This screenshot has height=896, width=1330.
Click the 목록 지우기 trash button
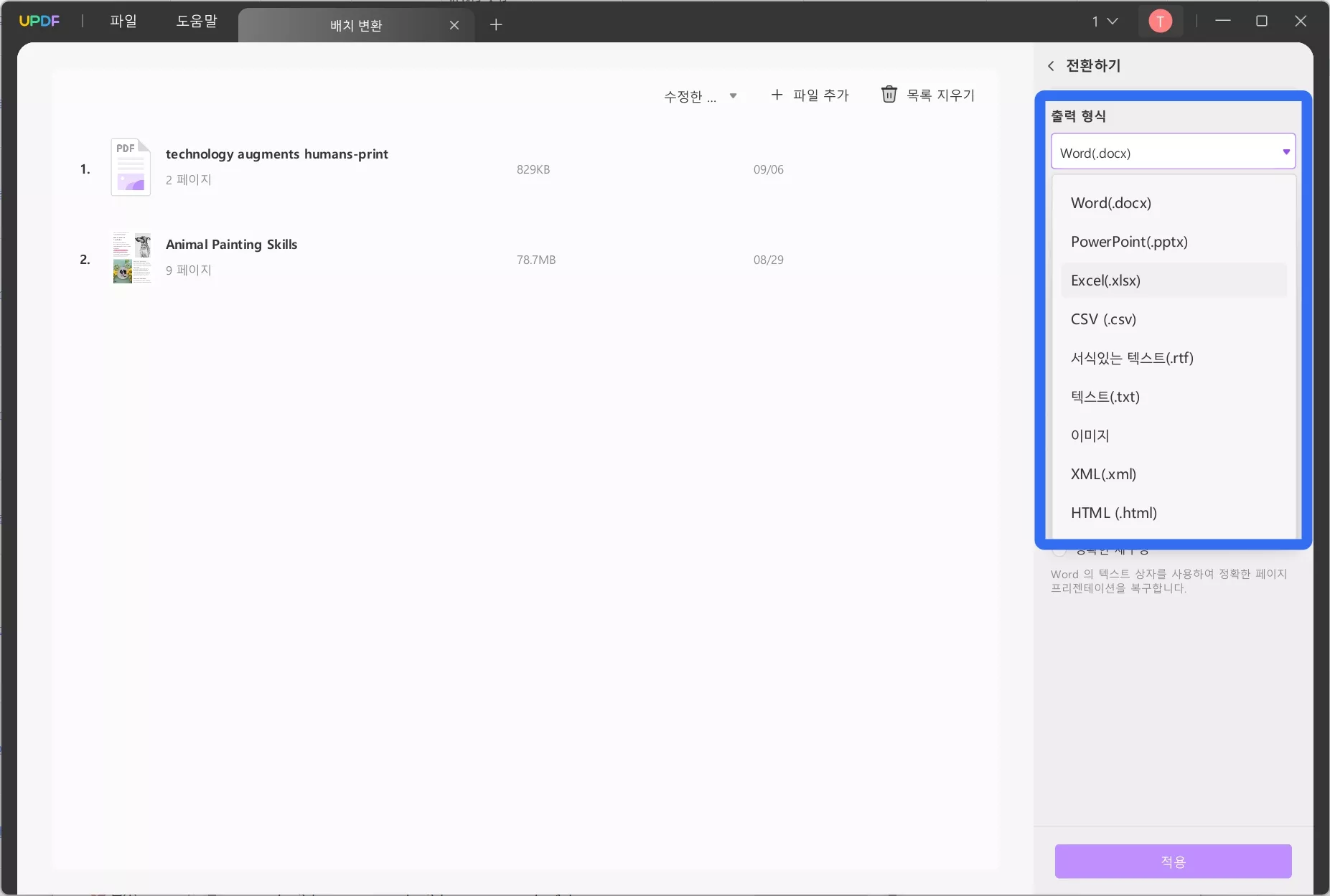[927, 95]
